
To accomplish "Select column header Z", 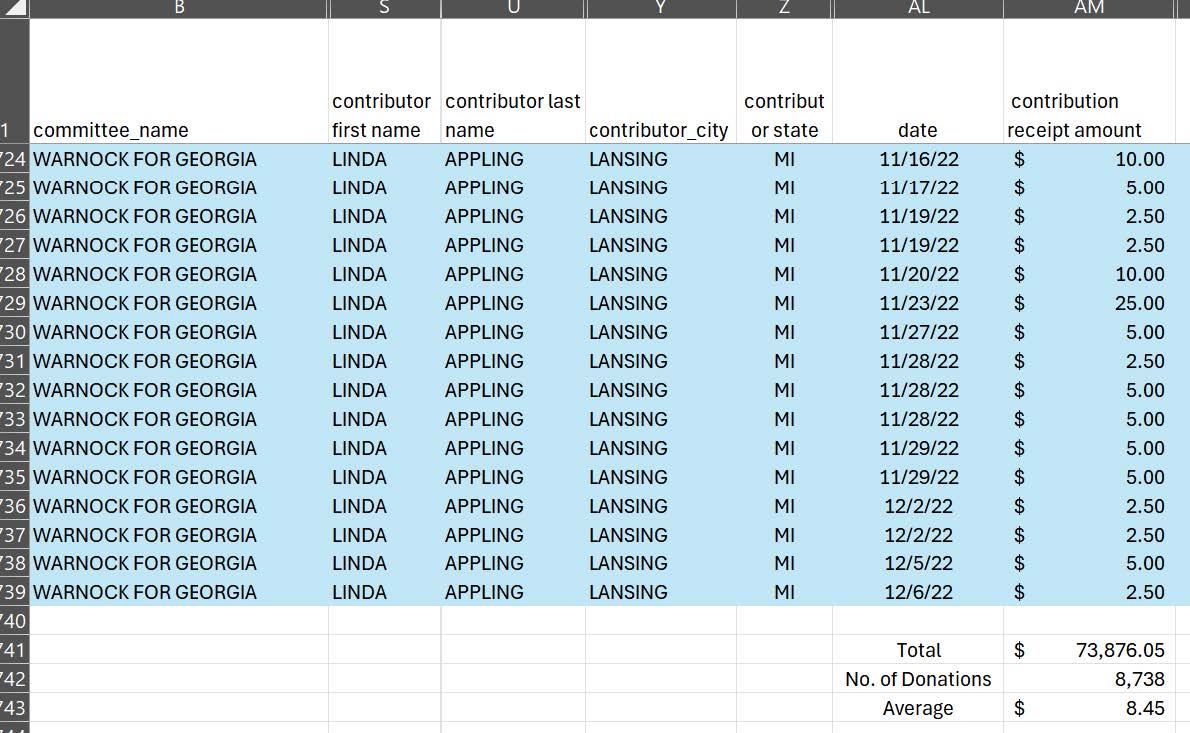I will 784,8.
